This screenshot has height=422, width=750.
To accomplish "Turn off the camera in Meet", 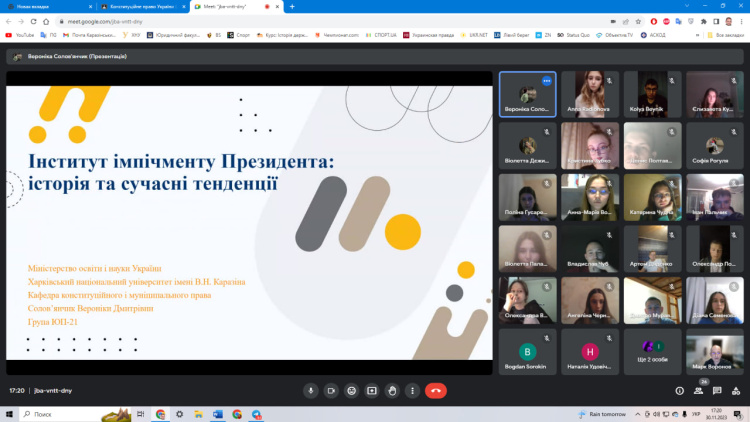I will (331, 391).
